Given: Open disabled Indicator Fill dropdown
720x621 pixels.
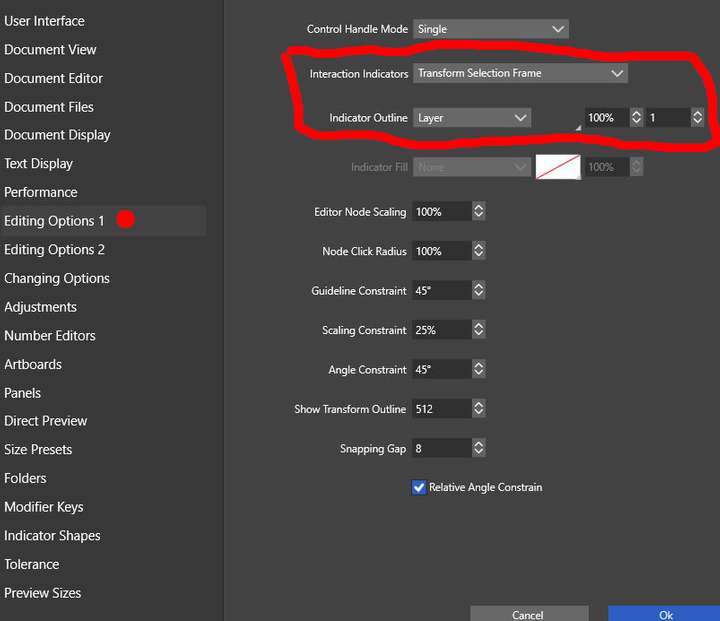Looking at the screenshot, I should point(472,167).
